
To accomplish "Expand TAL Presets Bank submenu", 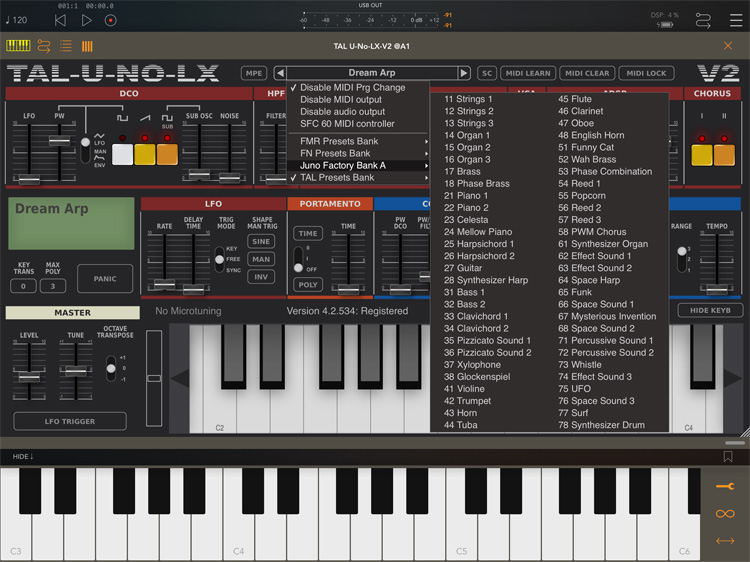I will coord(358,177).
